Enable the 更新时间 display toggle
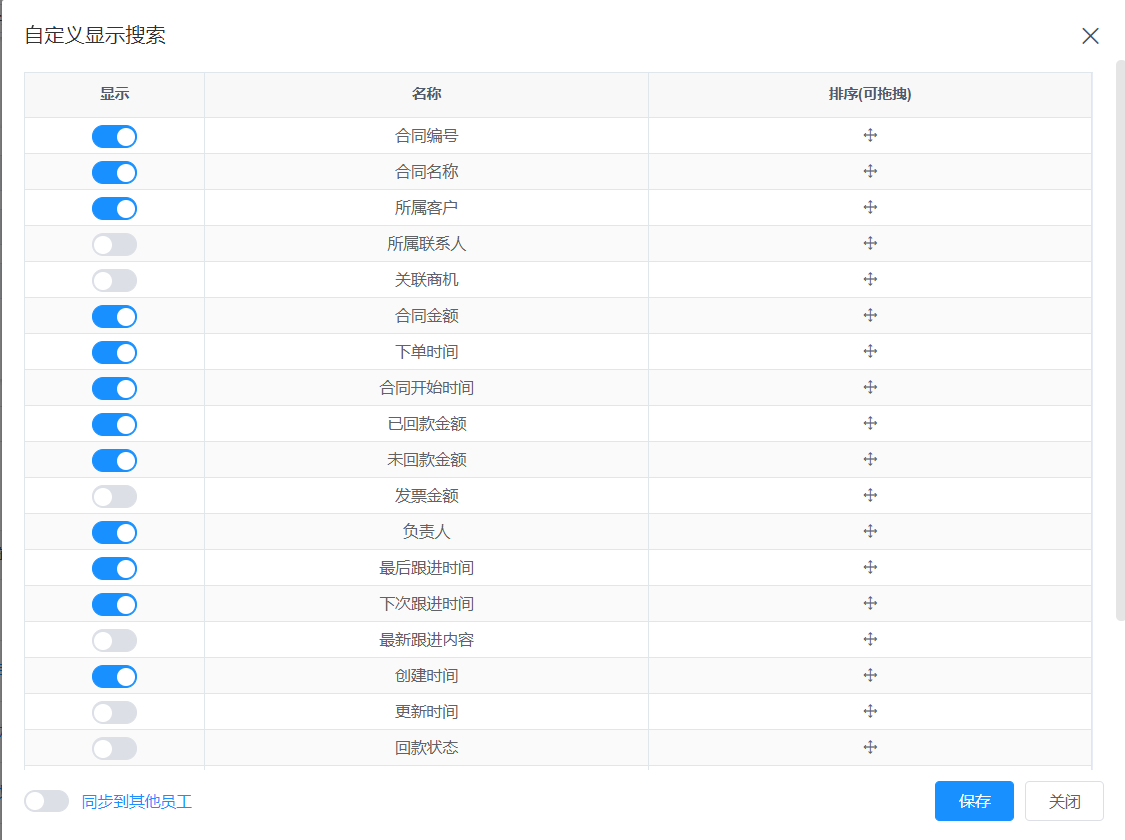 [114, 712]
